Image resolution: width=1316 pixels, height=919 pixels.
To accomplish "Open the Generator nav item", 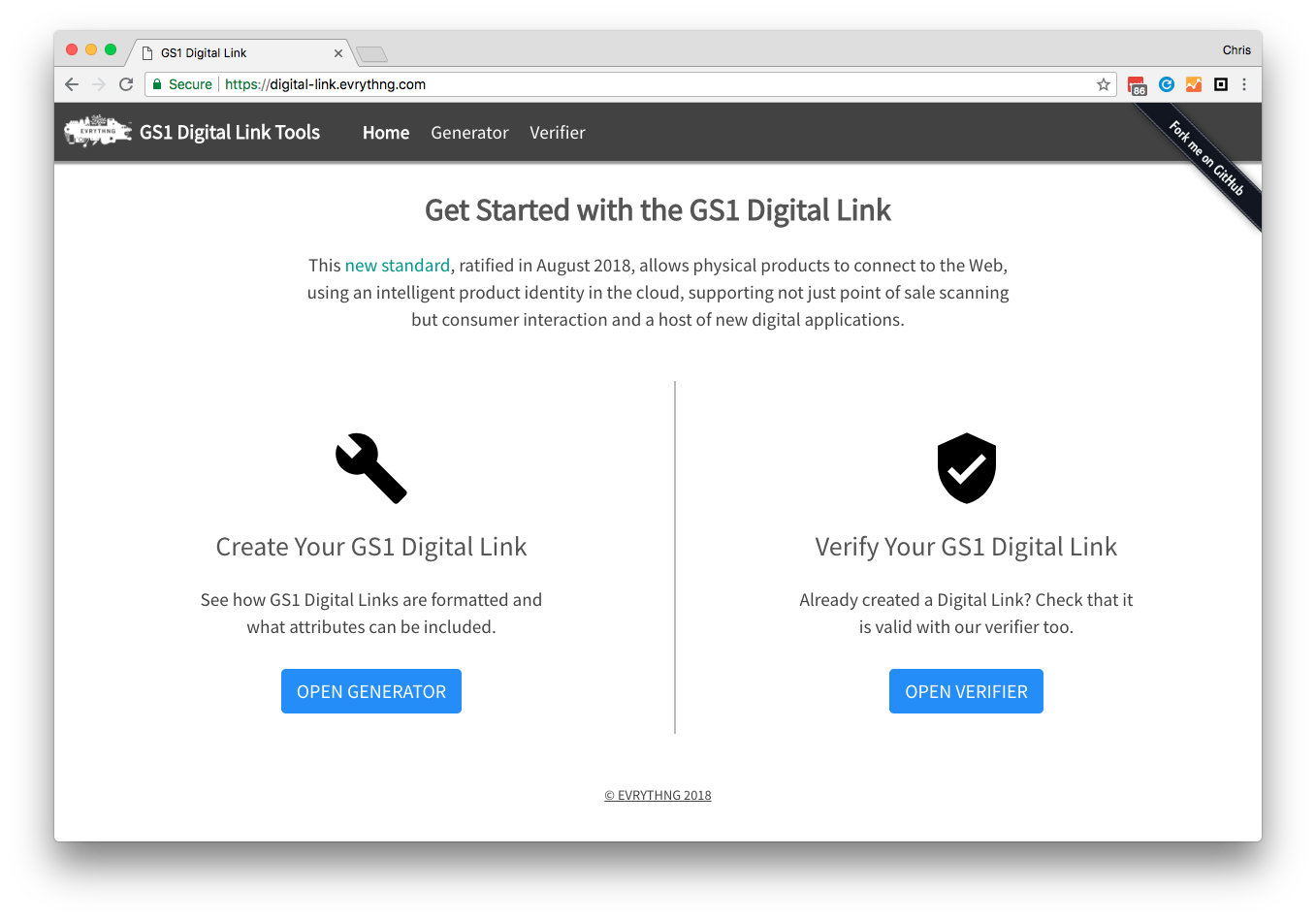I will (469, 133).
